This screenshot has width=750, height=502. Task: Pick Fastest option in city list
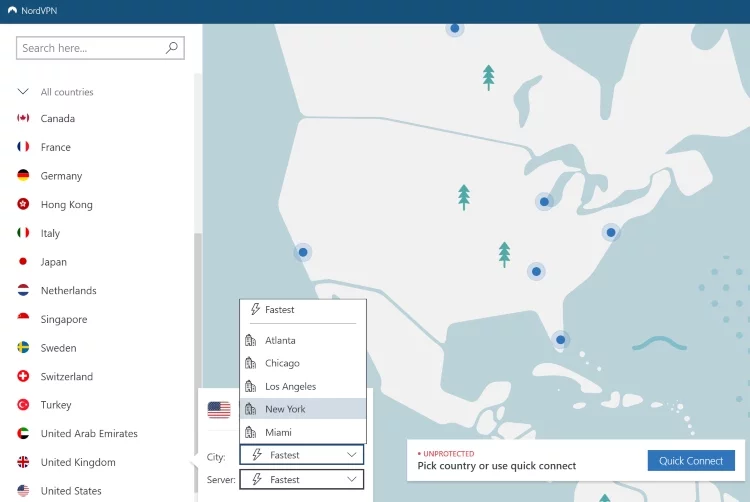[279, 310]
